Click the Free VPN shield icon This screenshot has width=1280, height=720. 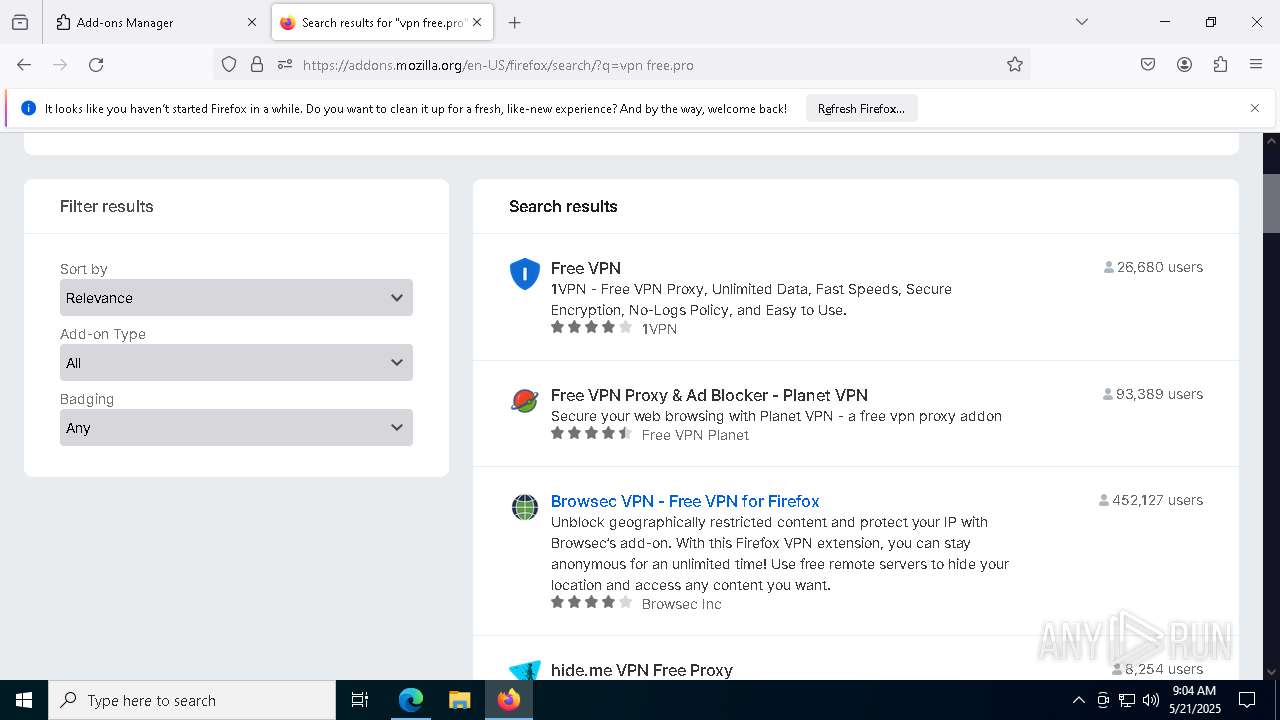[x=525, y=274]
